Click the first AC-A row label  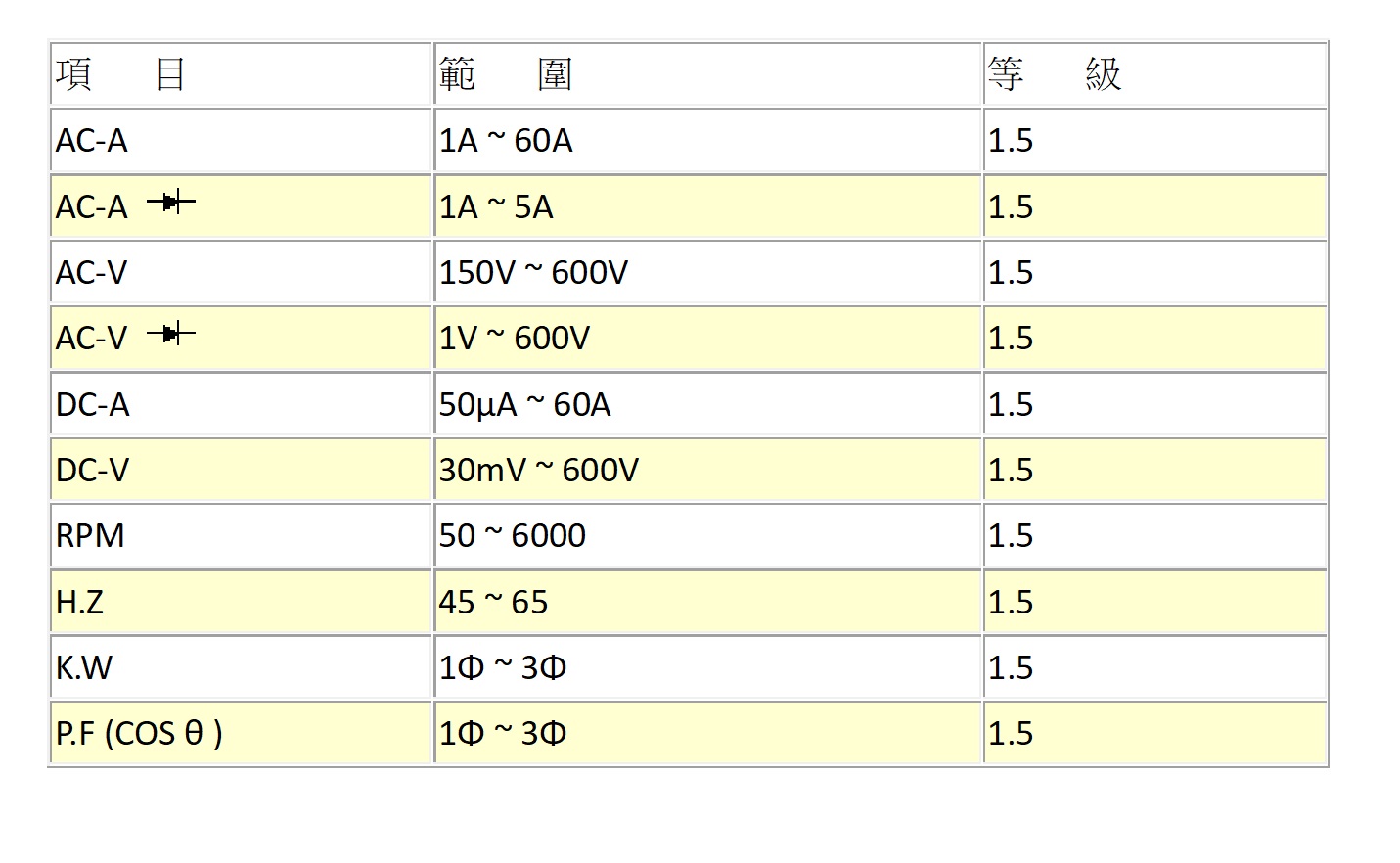(x=92, y=141)
